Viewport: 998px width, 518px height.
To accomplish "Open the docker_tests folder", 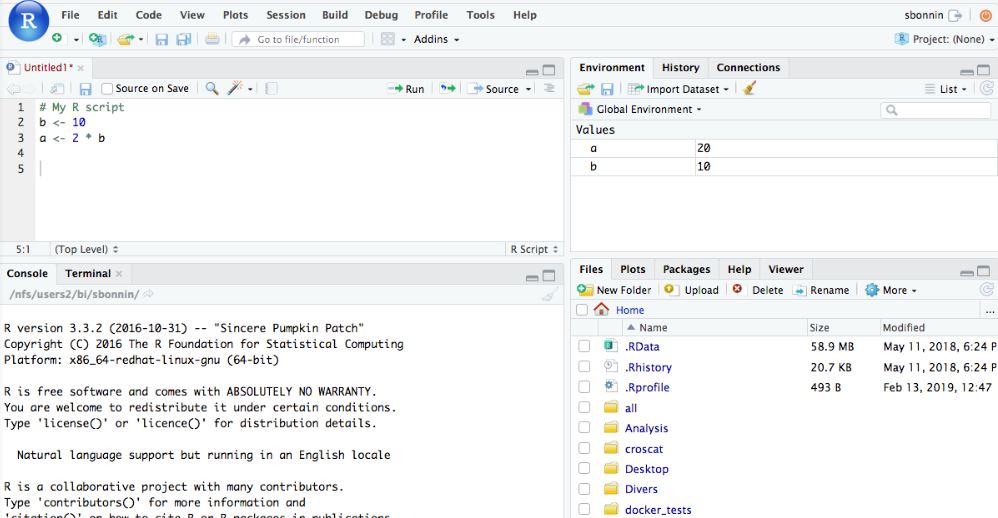I will click(657, 510).
